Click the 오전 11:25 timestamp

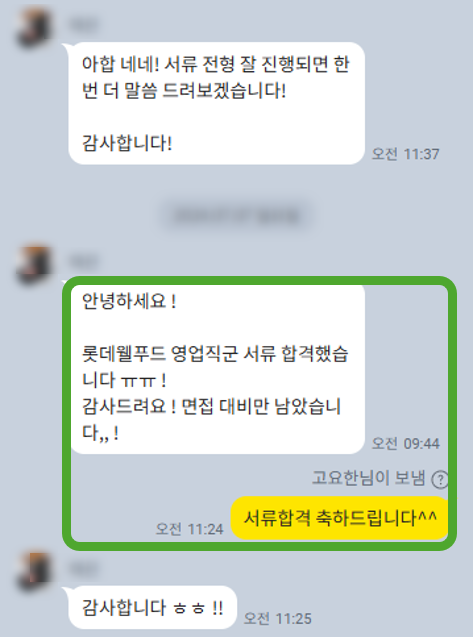pos(278,618)
